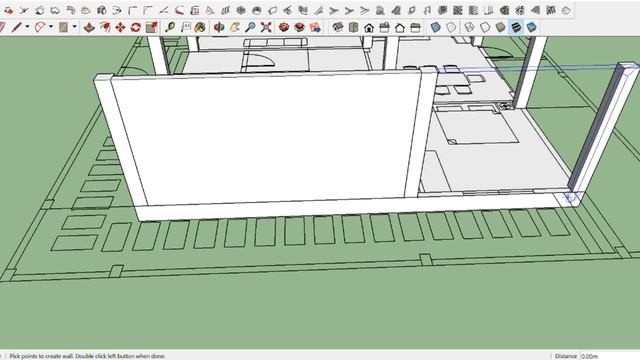Switch to Right view
The height and width of the screenshot is (360, 640).
tap(384, 27)
